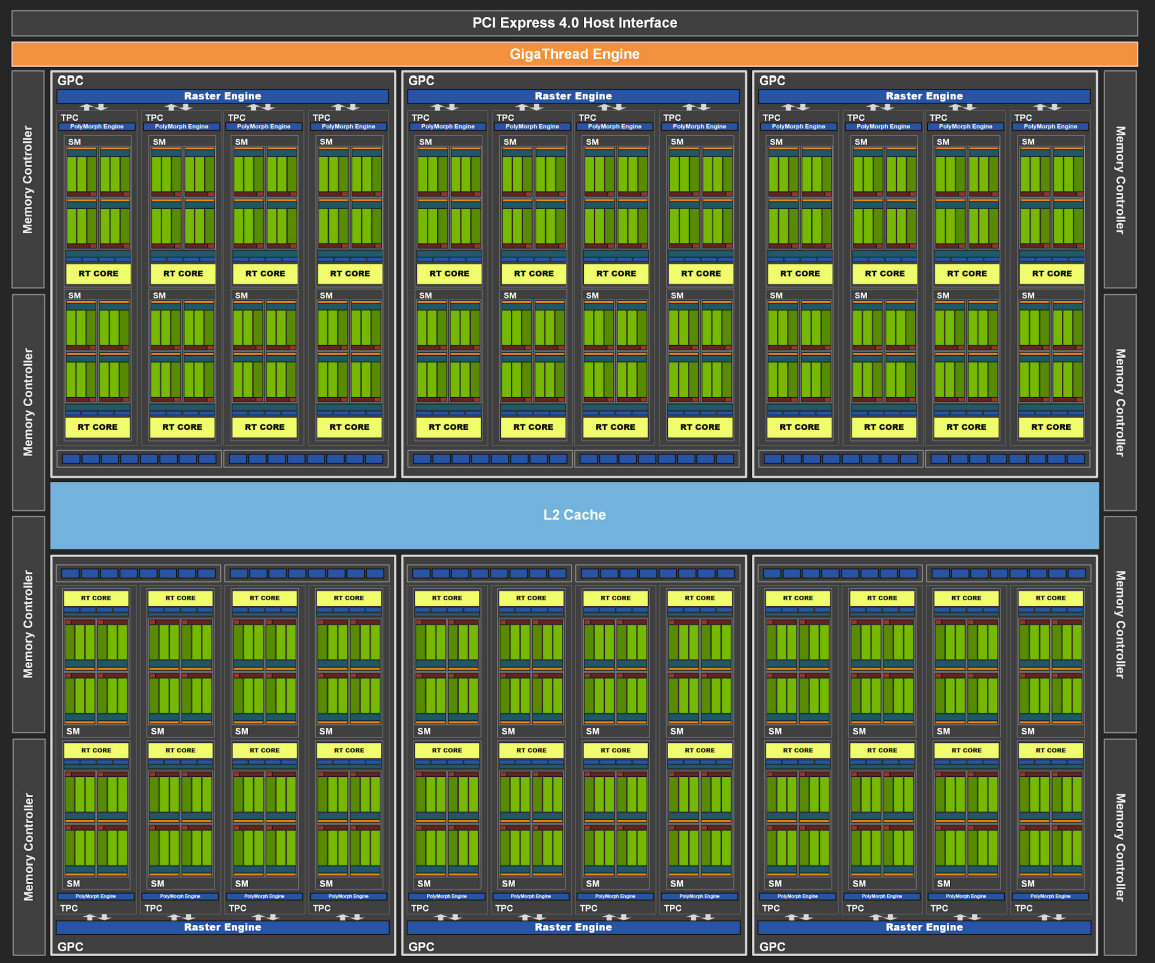
Task: Click the first RT CORE in upper-left GPC
Action: pyautogui.click(x=98, y=273)
